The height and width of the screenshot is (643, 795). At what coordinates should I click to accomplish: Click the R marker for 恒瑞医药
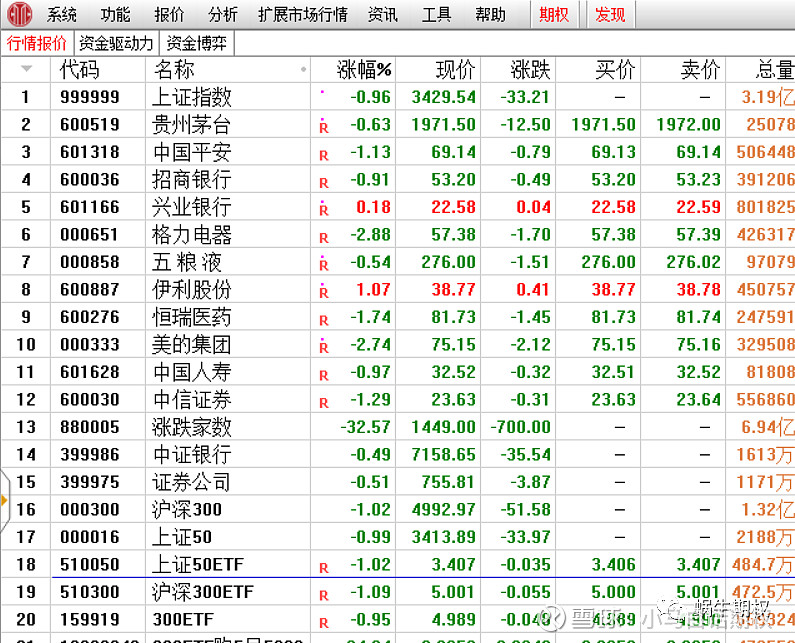pyautogui.click(x=323, y=320)
